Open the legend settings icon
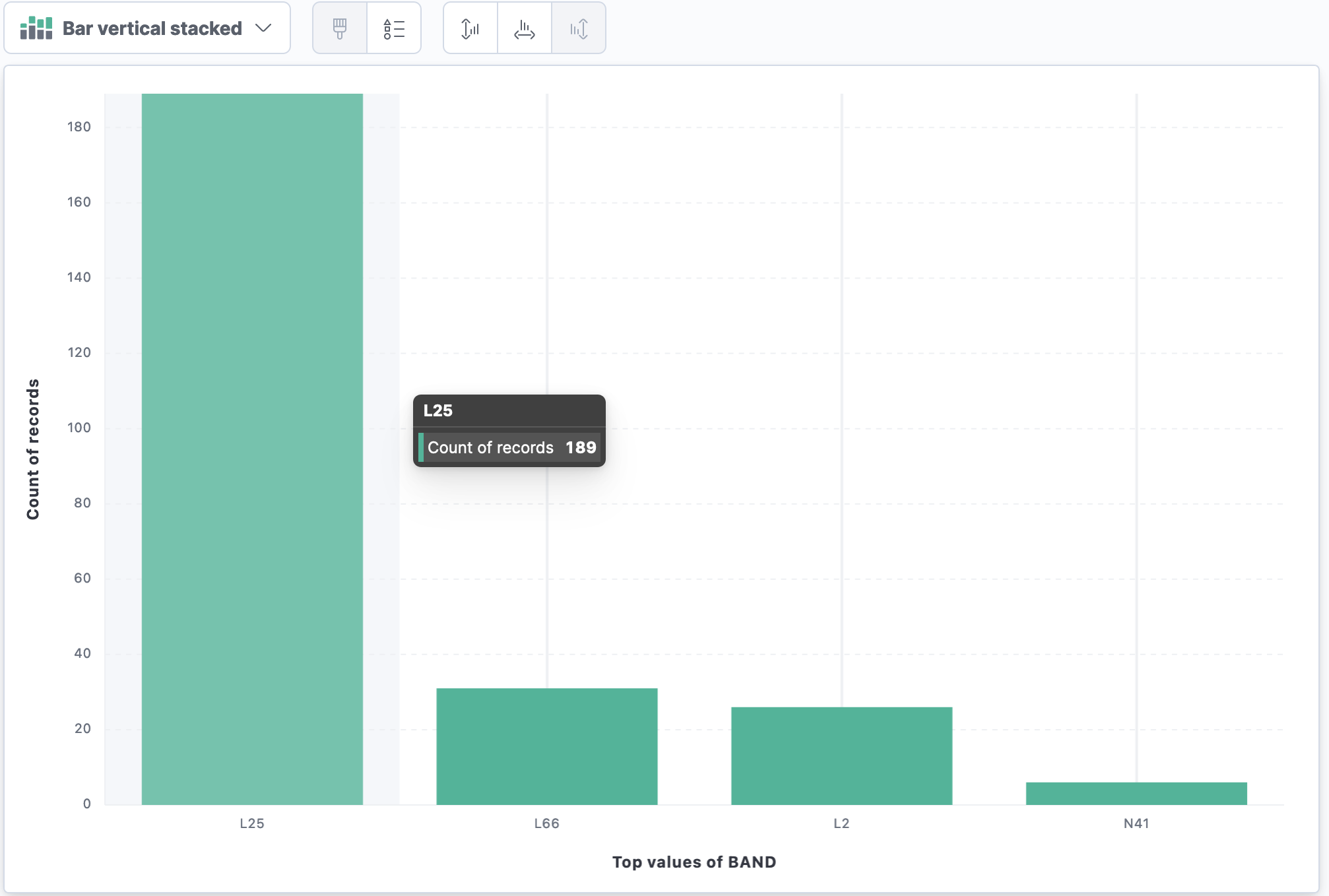1329x896 pixels. point(394,28)
